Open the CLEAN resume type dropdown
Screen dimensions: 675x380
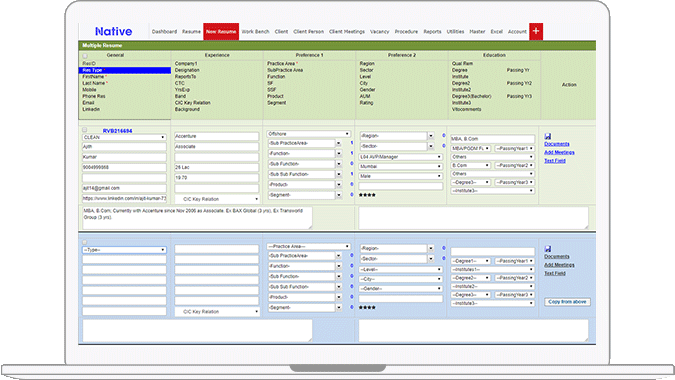tap(124, 137)
